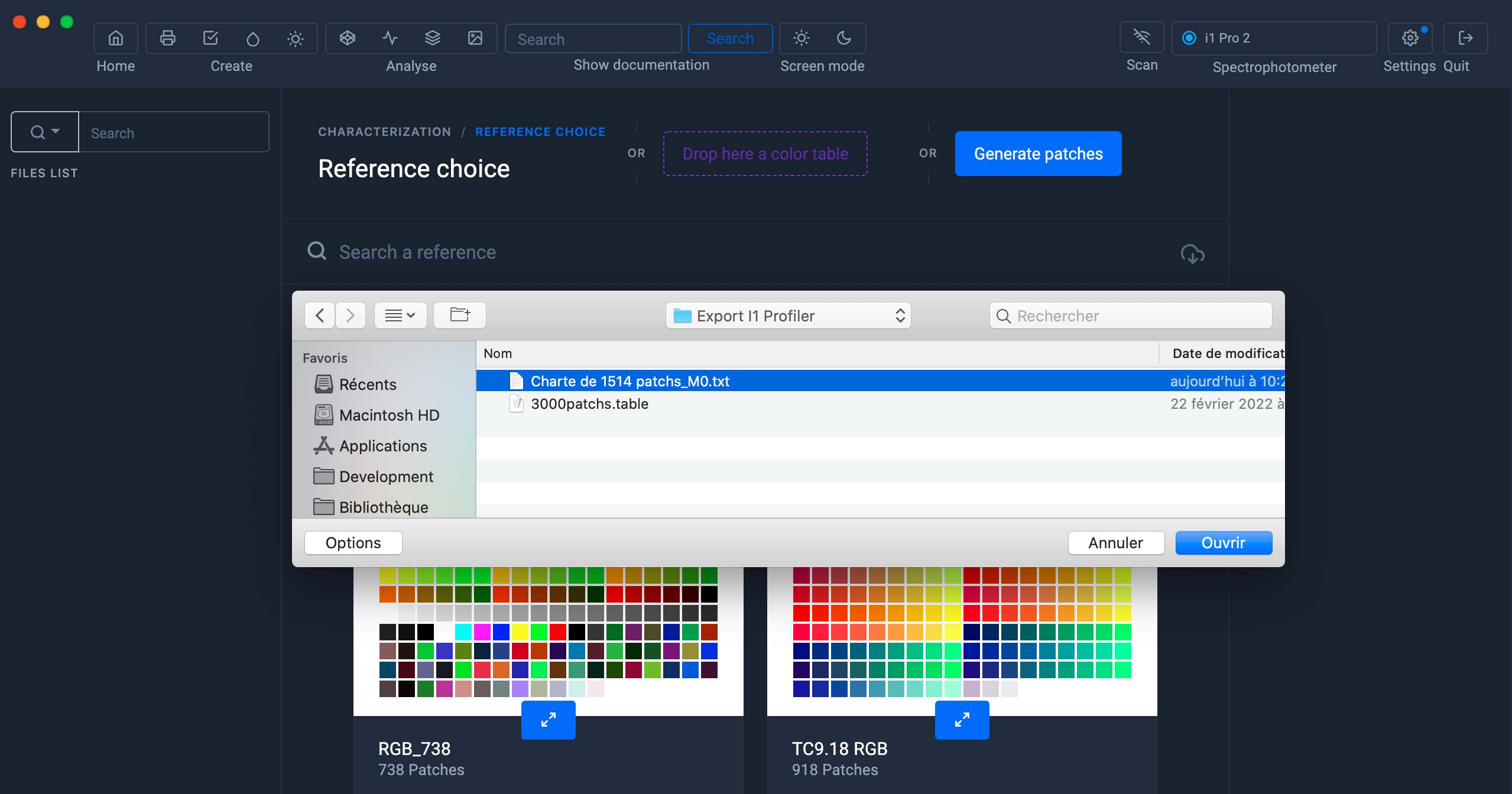Click the dark mode moon icon
This screenshot has width=1512, height=794.
pyautogui.click(x=844, y=38)
